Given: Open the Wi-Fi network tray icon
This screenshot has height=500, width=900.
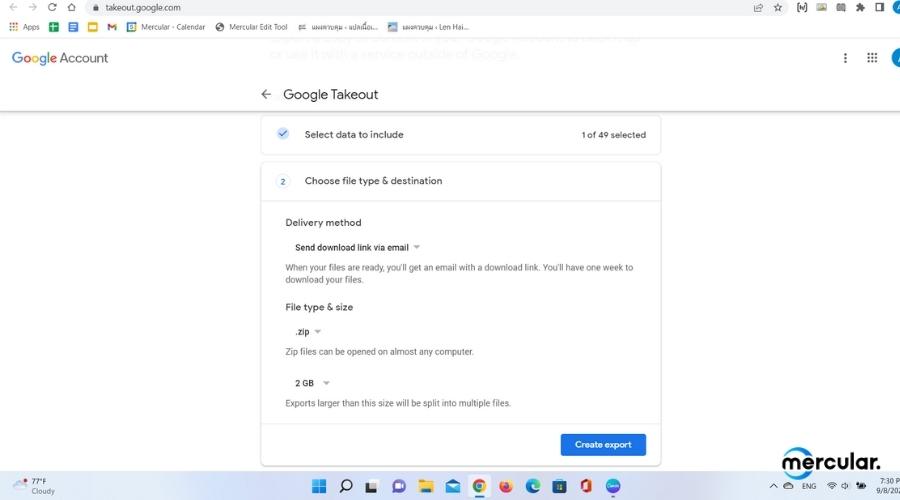Looking at the screenshot, I should pos(831,486).
